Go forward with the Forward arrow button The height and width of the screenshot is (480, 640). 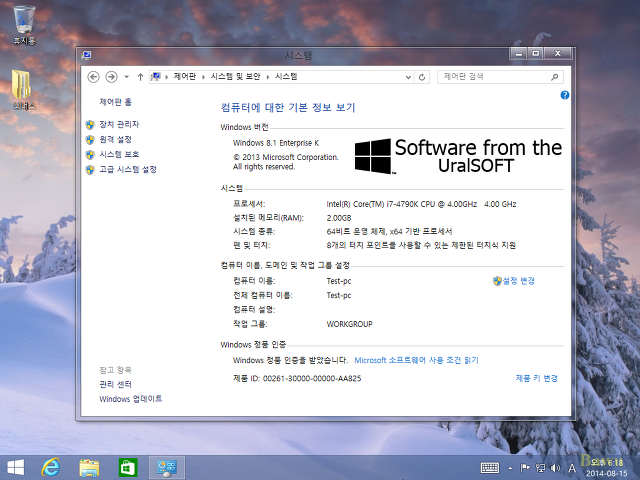point(111,77)
